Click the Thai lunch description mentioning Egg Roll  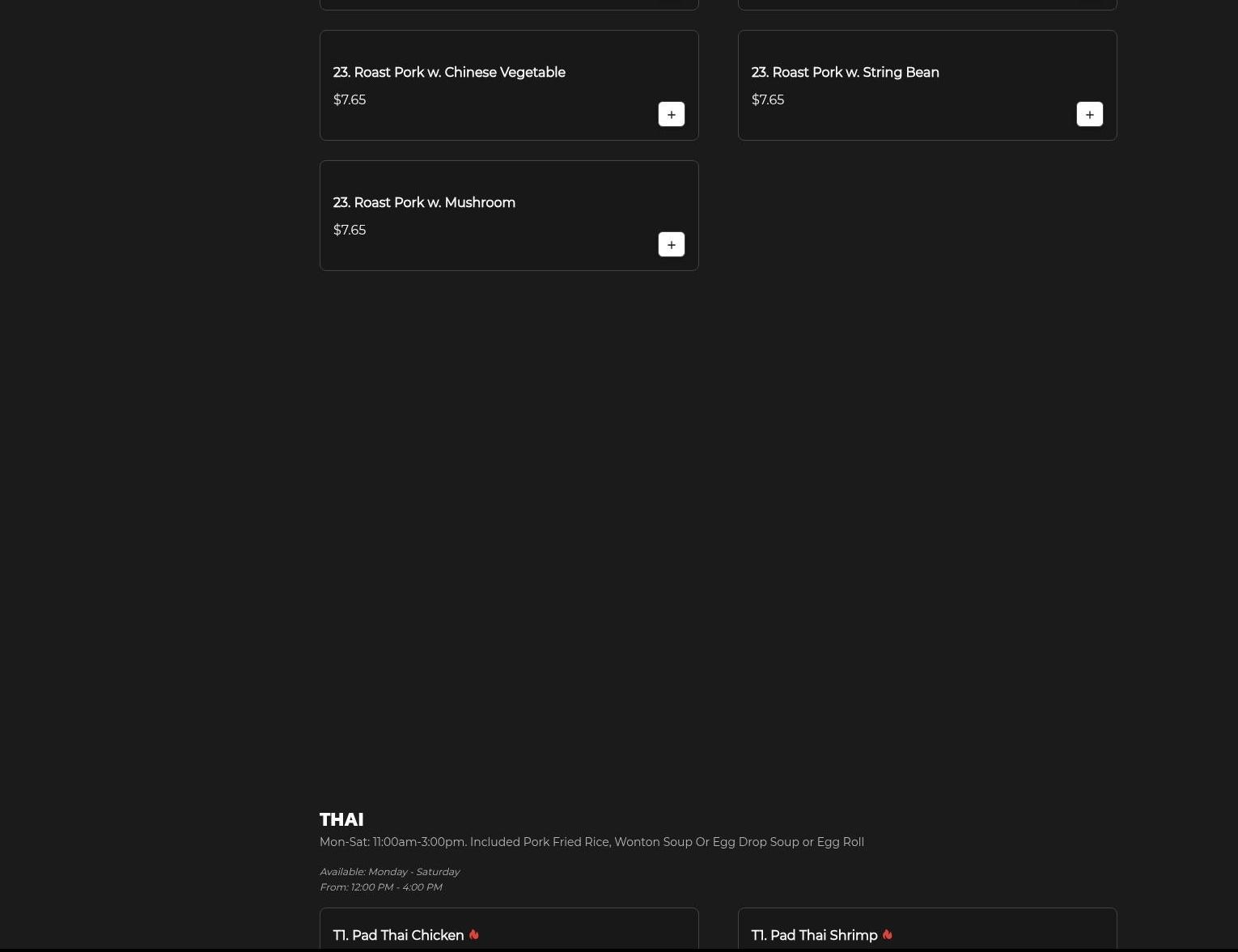coord(591,842)
